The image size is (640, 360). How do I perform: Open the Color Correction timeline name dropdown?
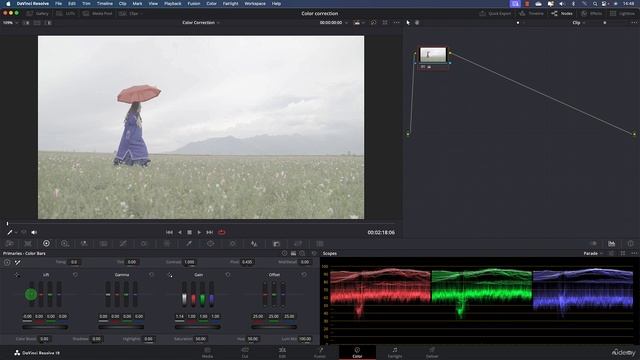[x=201, y=23]
